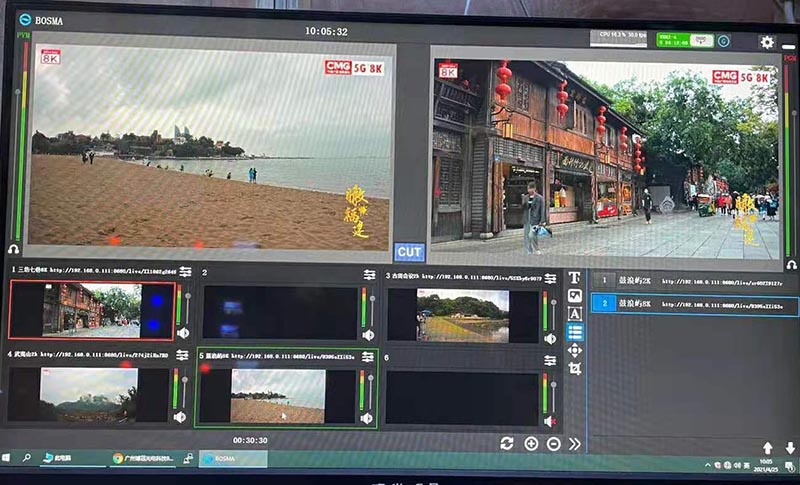Viewport: 800px width, 485px height.
Task: Unmute audio on input channel 6
Action: [549, 421]
